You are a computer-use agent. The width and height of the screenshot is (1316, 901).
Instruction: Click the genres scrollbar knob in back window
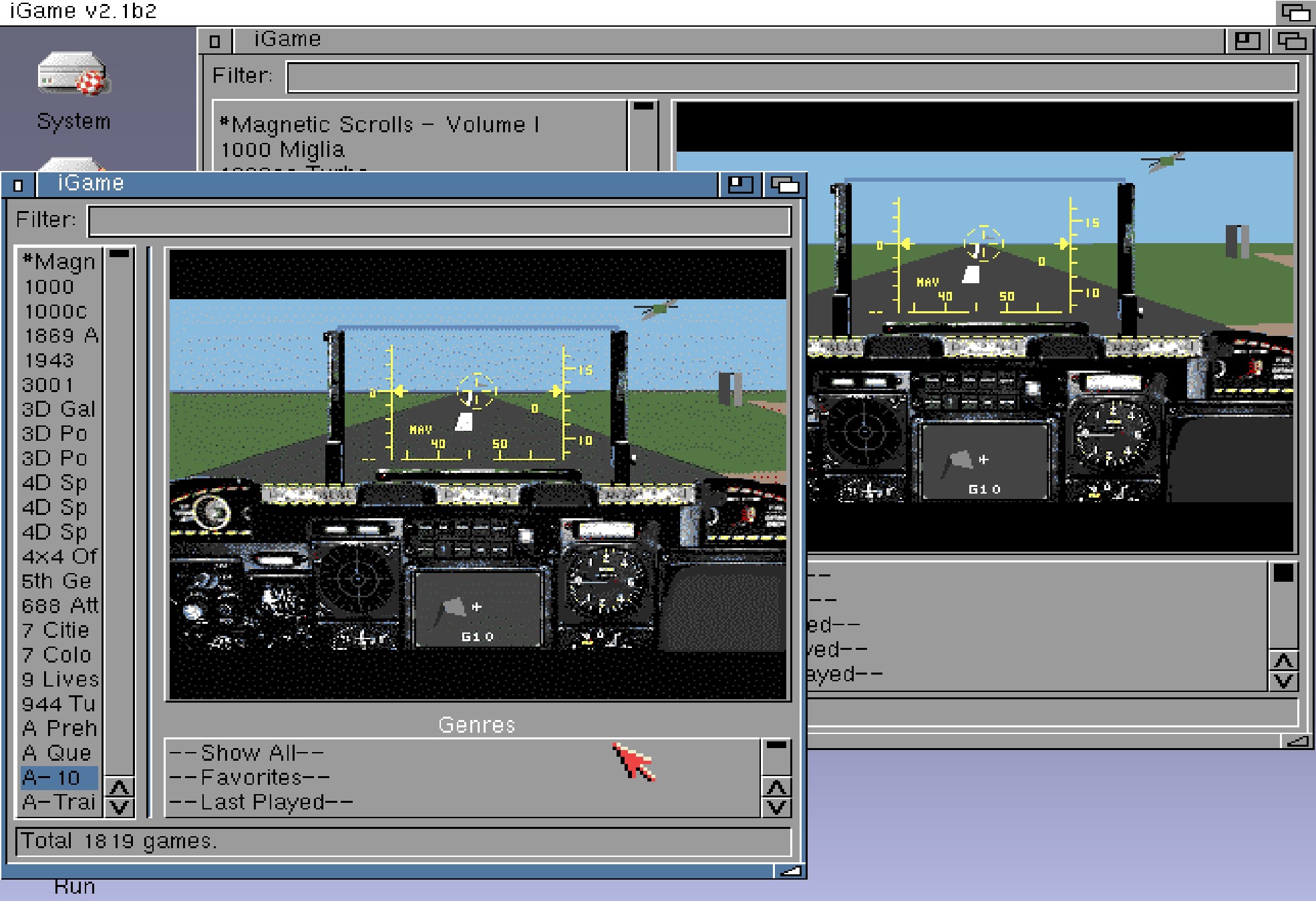click(1284, 573)
